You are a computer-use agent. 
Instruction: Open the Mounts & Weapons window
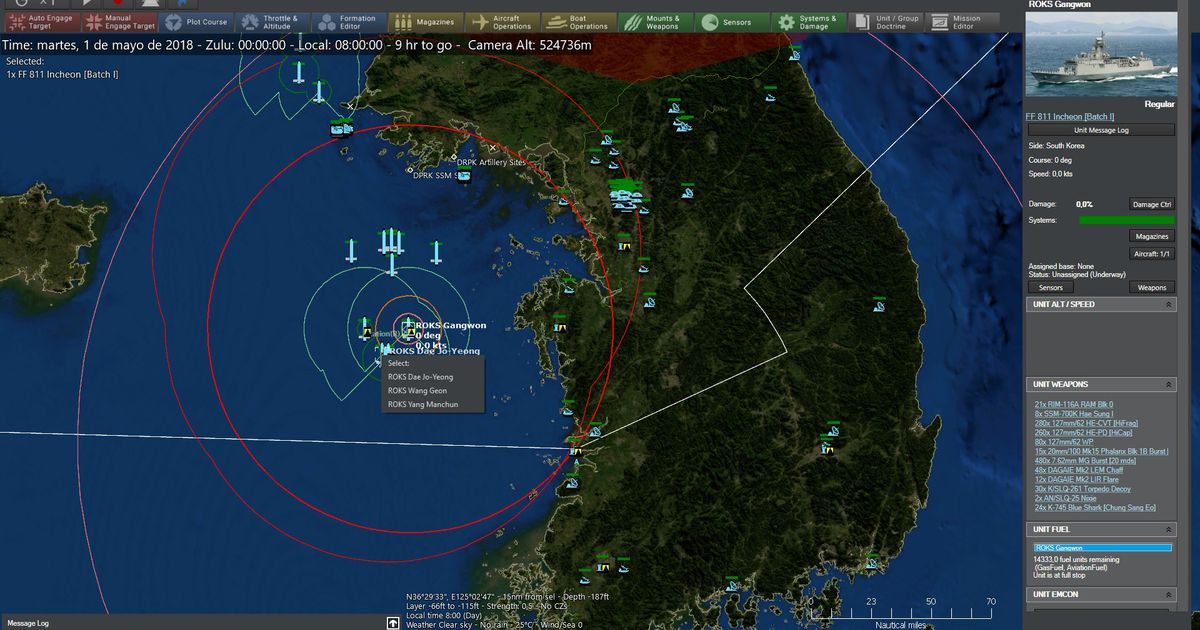pyautogui.click(x=654, y=22)
